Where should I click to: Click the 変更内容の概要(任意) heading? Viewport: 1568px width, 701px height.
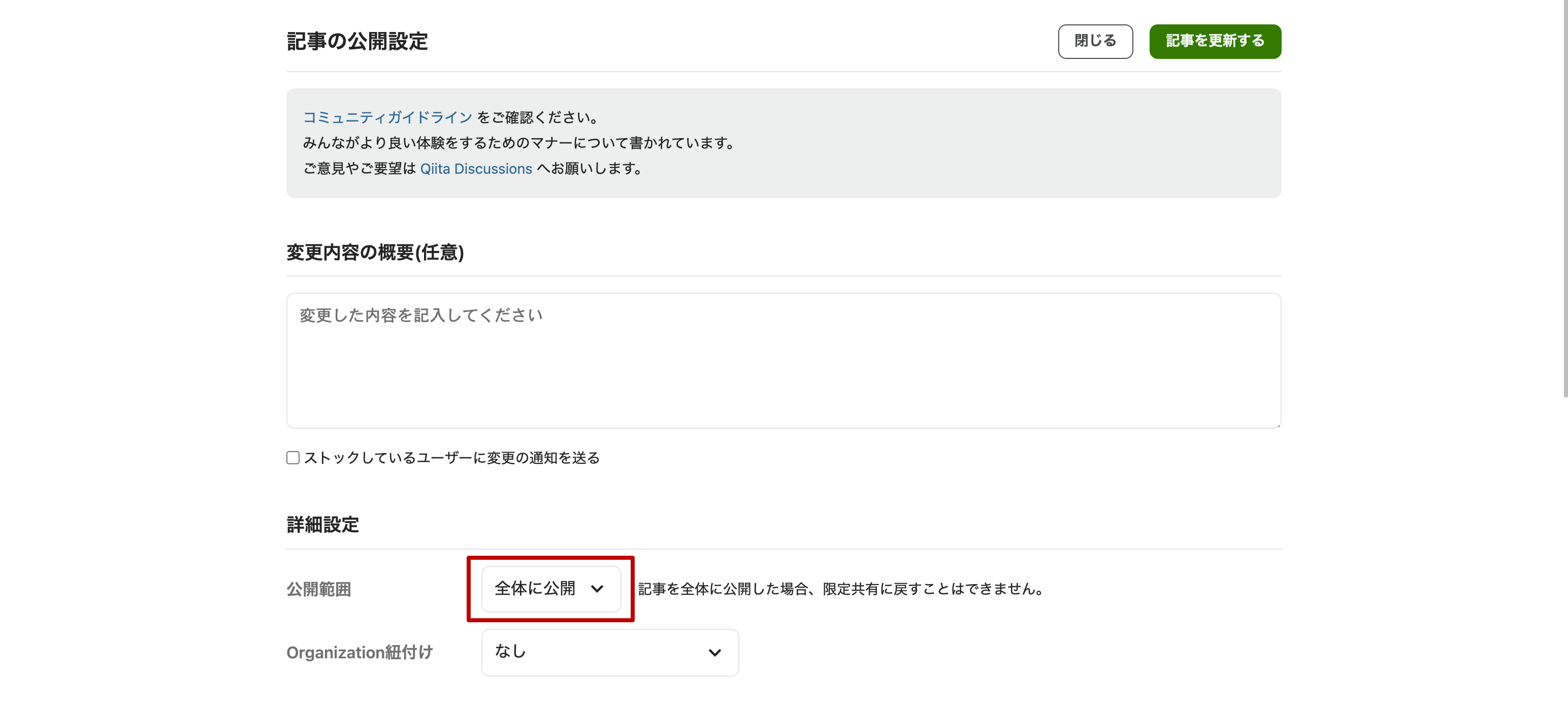(x=375, y=252)
